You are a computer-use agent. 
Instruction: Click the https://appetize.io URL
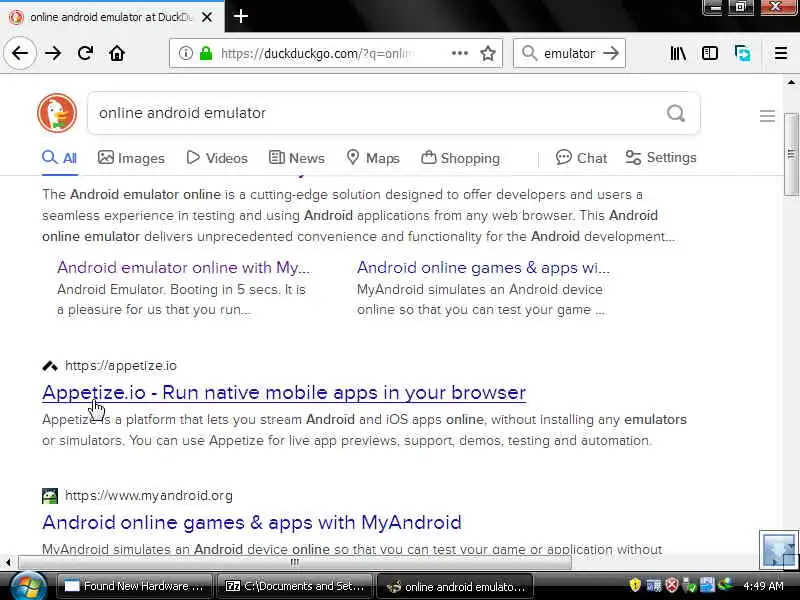coord(121,366)
